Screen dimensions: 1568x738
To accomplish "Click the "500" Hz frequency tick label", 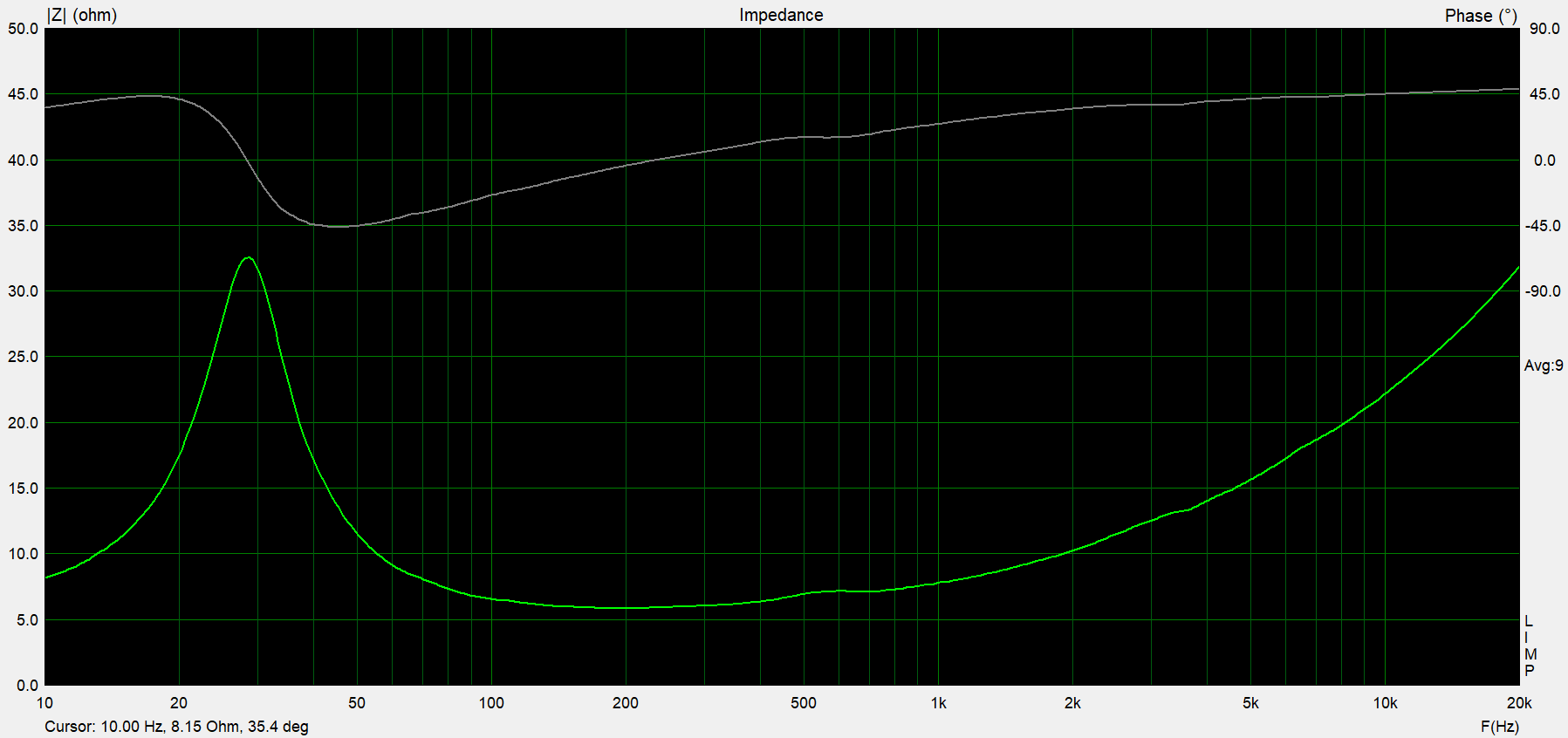I will pos(804,703).
